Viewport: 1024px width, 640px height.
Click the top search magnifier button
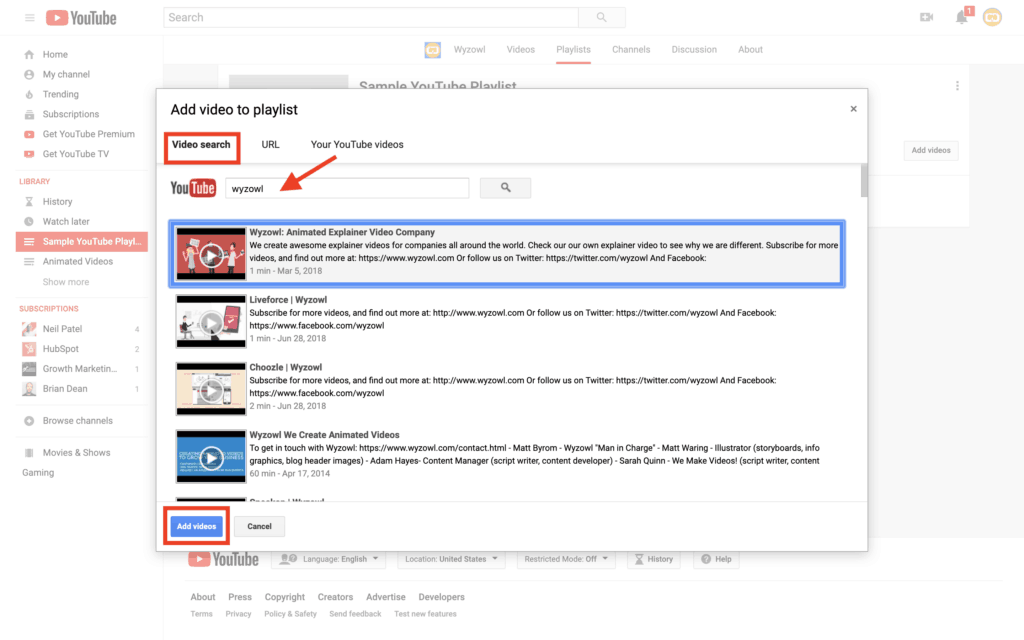coord(601,18)
